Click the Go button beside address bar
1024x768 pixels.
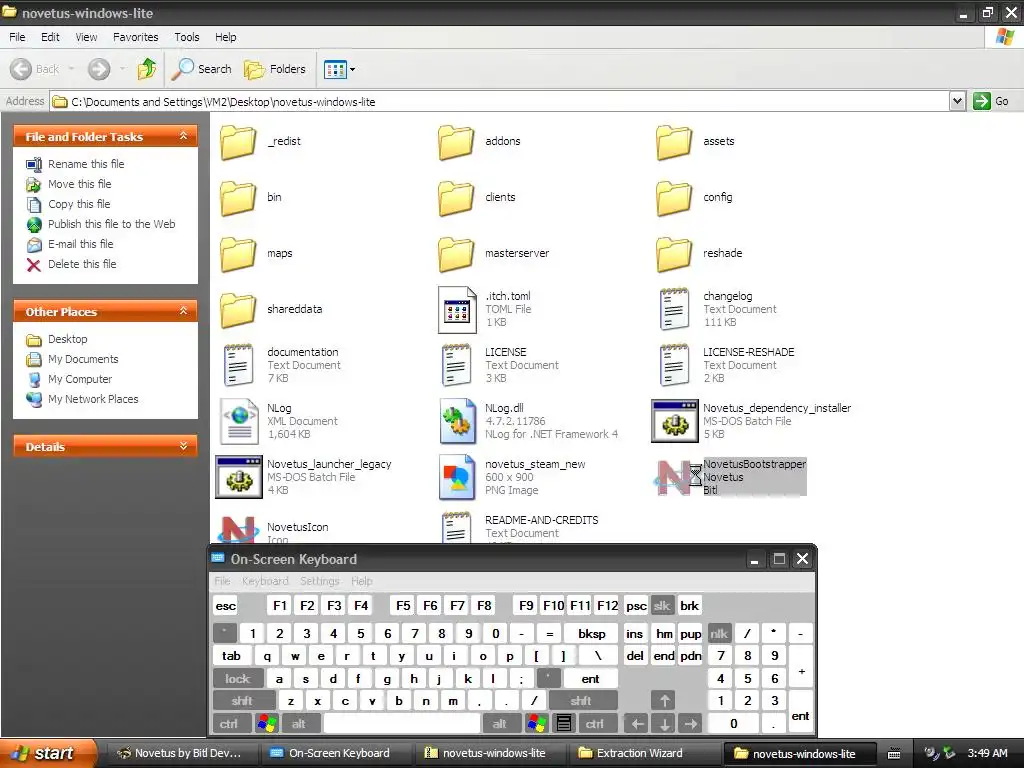coord(991,101)
